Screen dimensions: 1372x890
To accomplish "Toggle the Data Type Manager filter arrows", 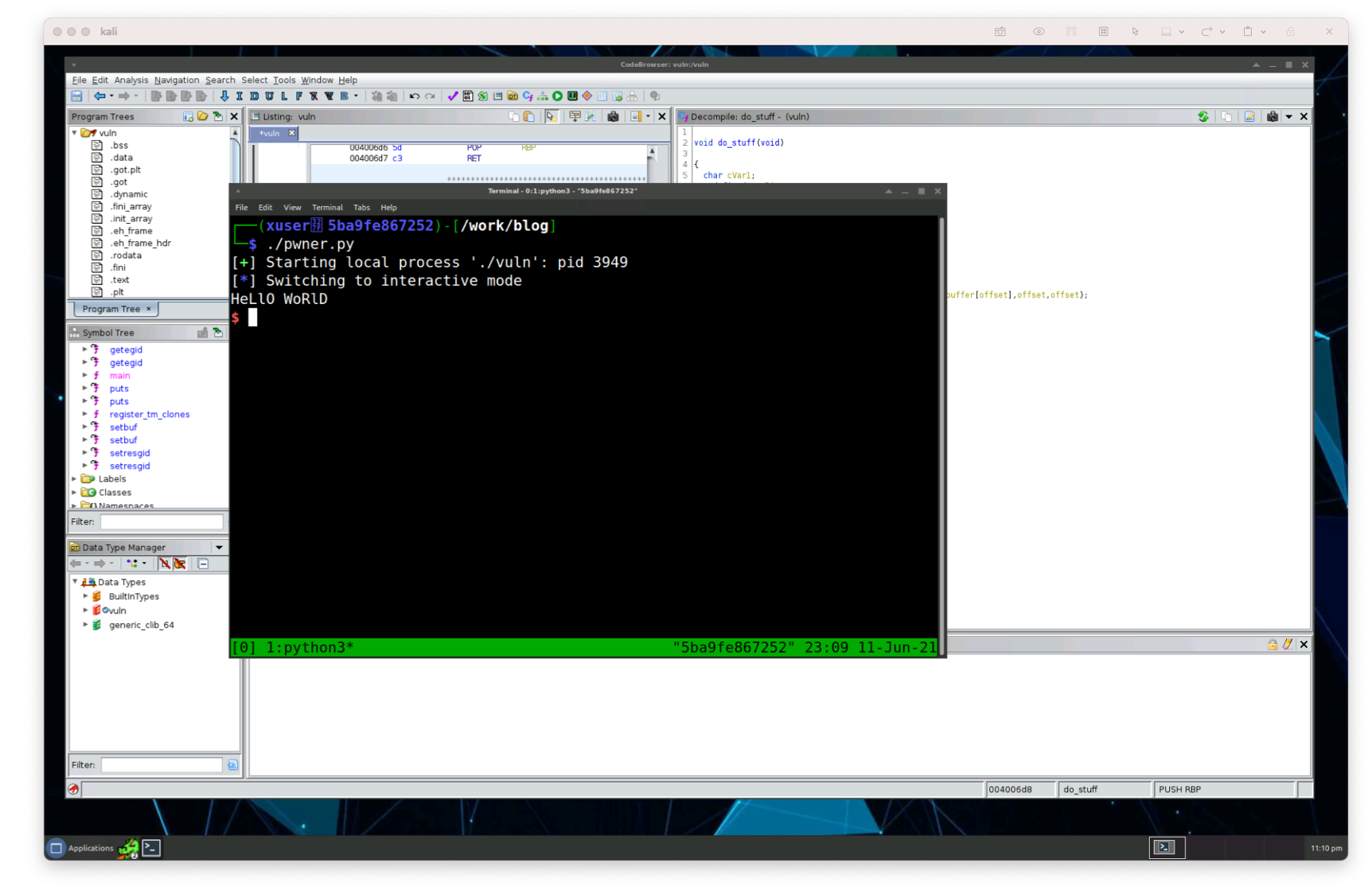I will 131,564.
